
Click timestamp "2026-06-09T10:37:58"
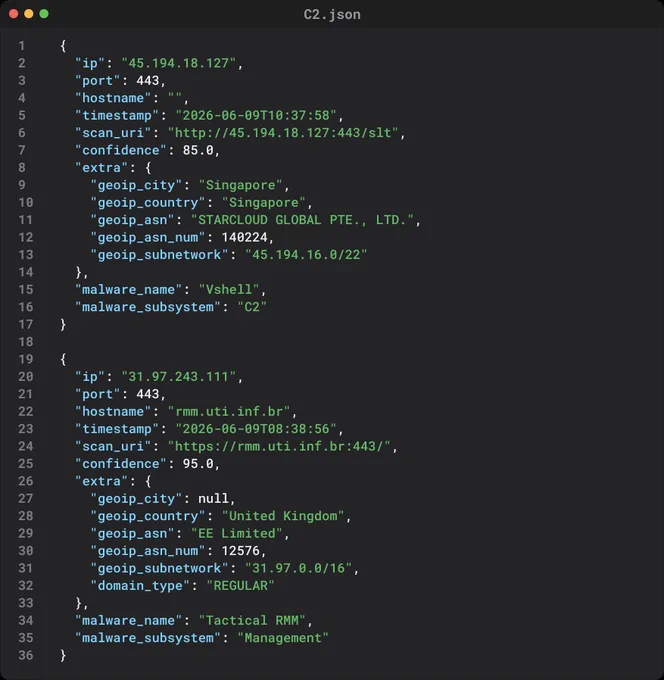[x=256, y=115]
